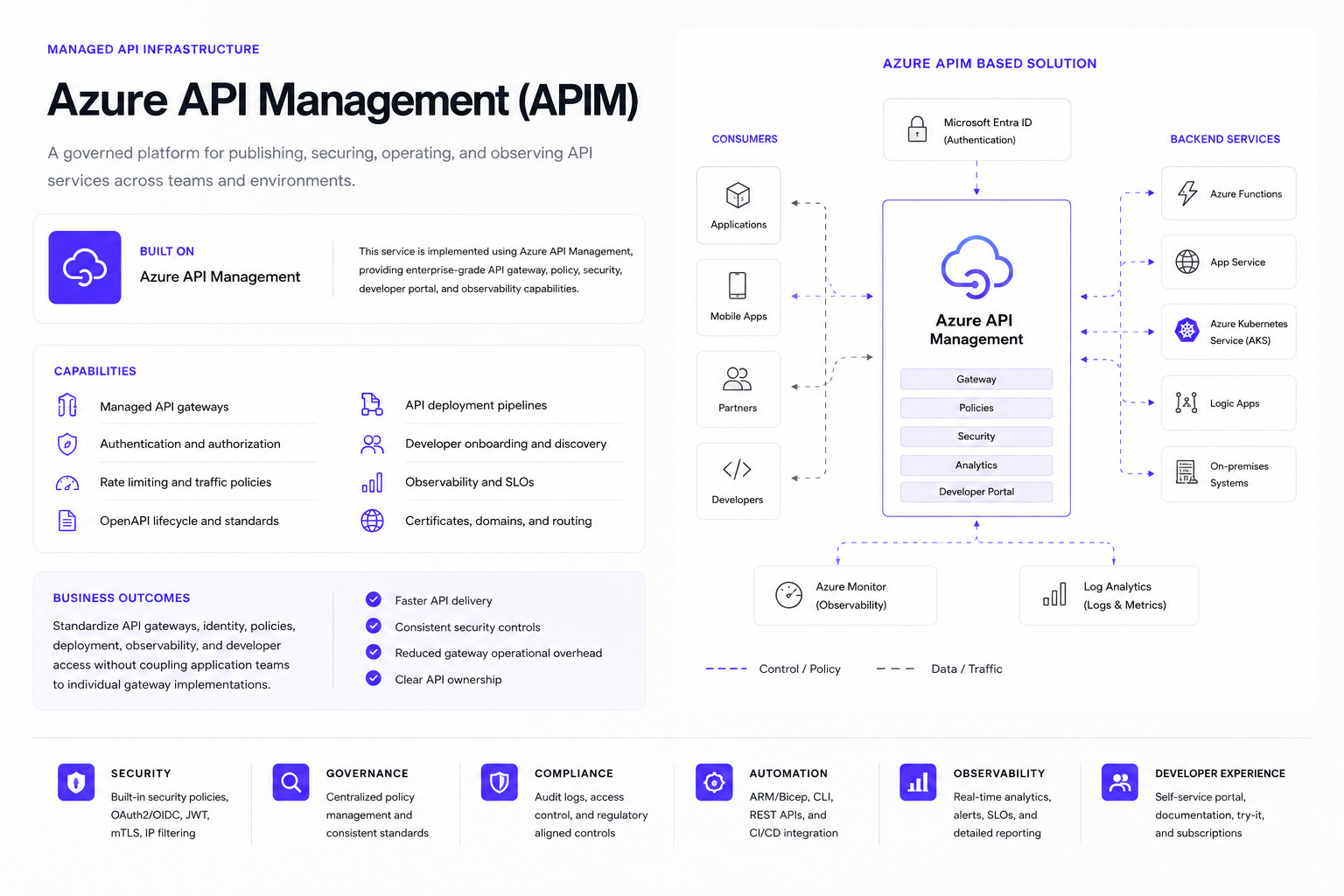Click the On-premises Systems server icon
Screen dimensions: 1344x896
[1186, 472]
